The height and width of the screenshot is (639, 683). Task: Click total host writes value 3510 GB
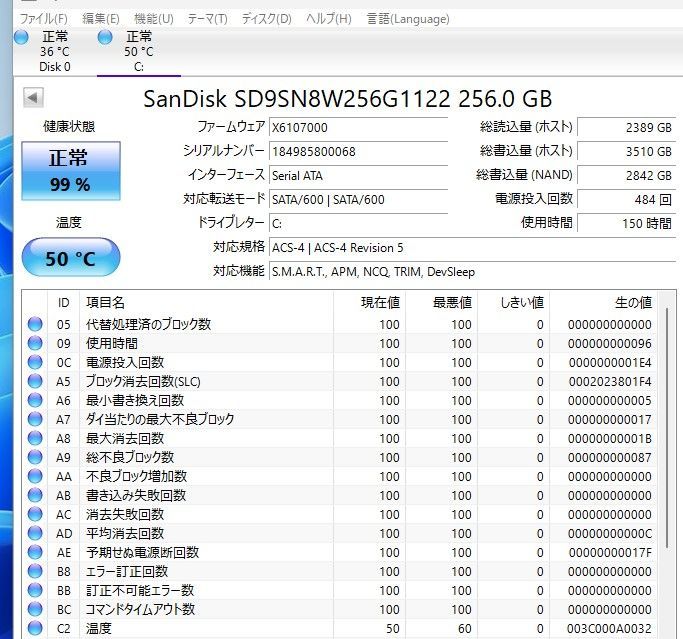click(x=627, y=152)
